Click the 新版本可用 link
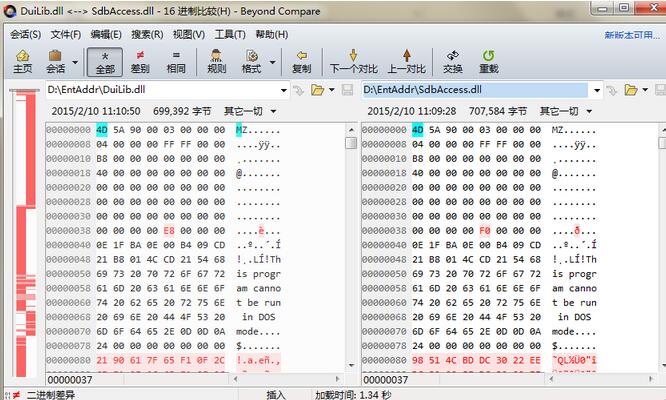666x400 pixels. (631, 35)
